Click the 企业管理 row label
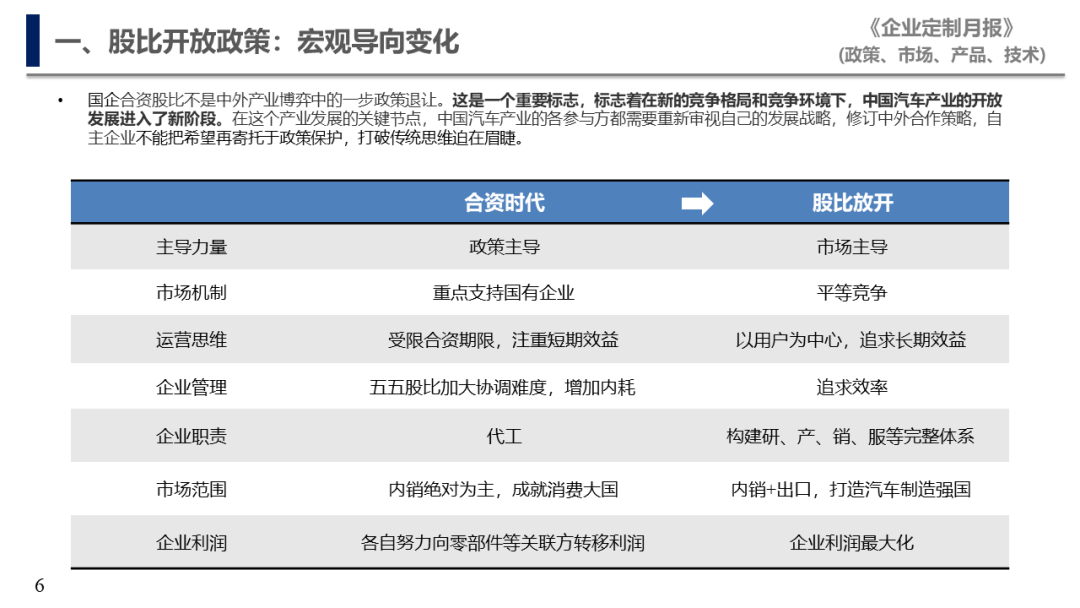The width and height of the screenshot is (1080, 608). pyautogui.click(x=191, y=387)
